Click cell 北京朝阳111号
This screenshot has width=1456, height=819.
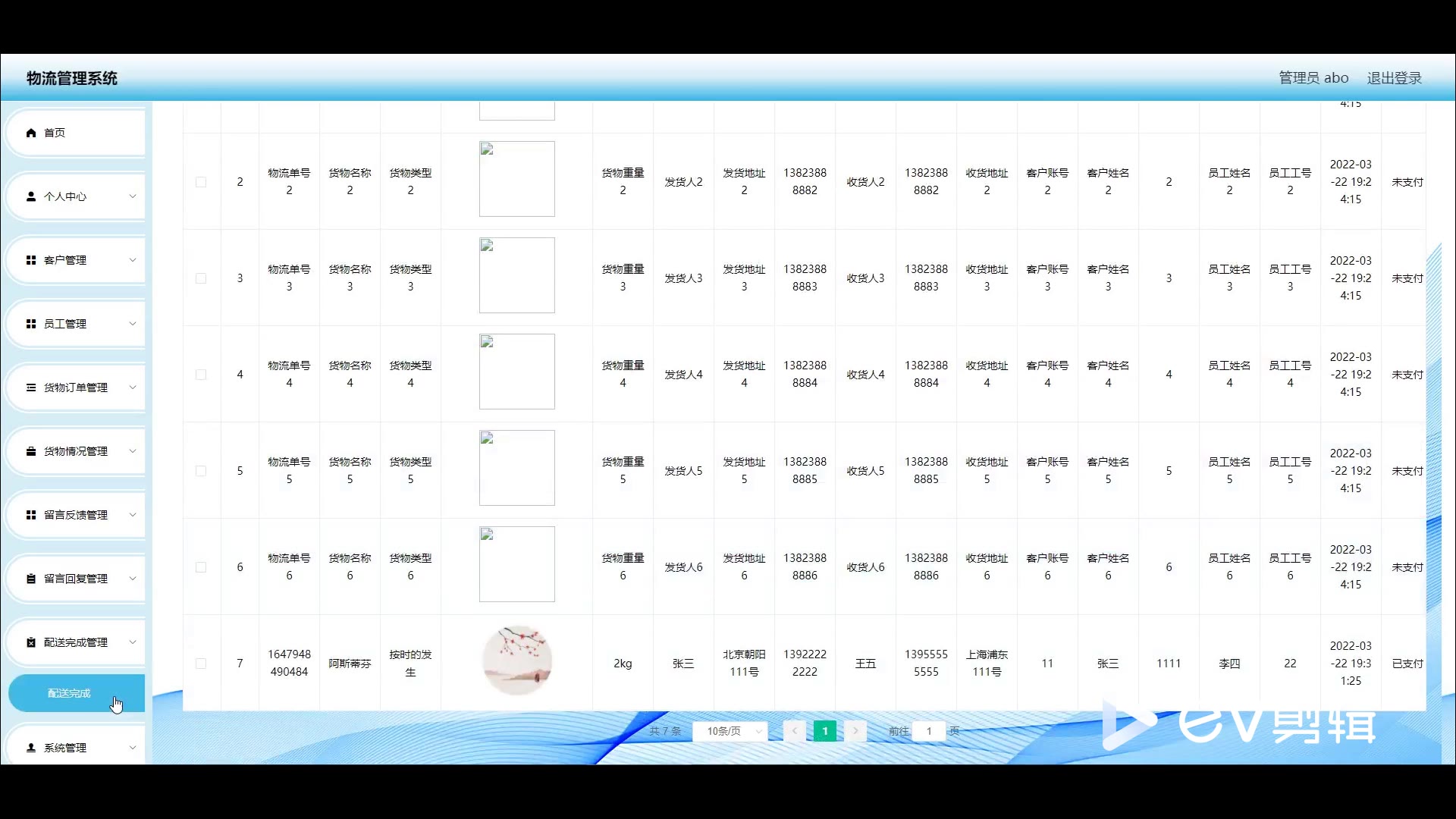(x=744, y=664)
